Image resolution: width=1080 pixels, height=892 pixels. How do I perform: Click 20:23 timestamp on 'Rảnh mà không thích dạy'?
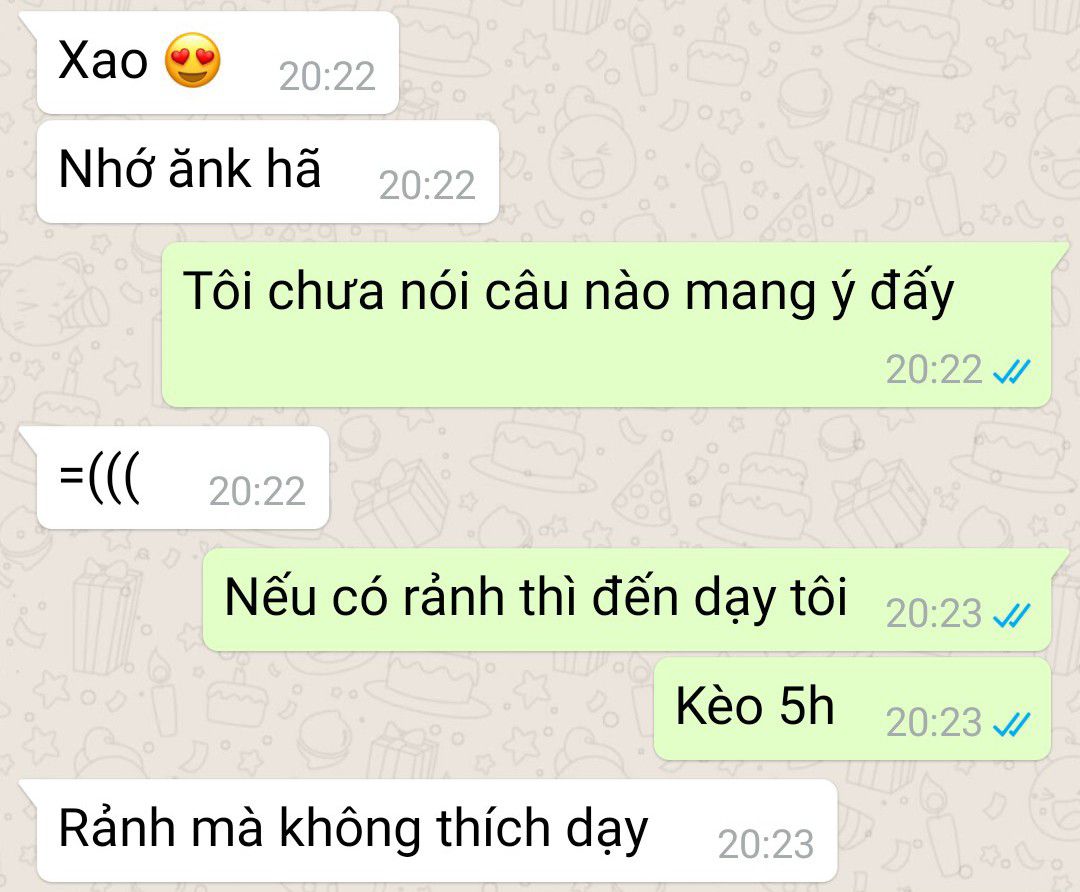[x=766, y=844]
